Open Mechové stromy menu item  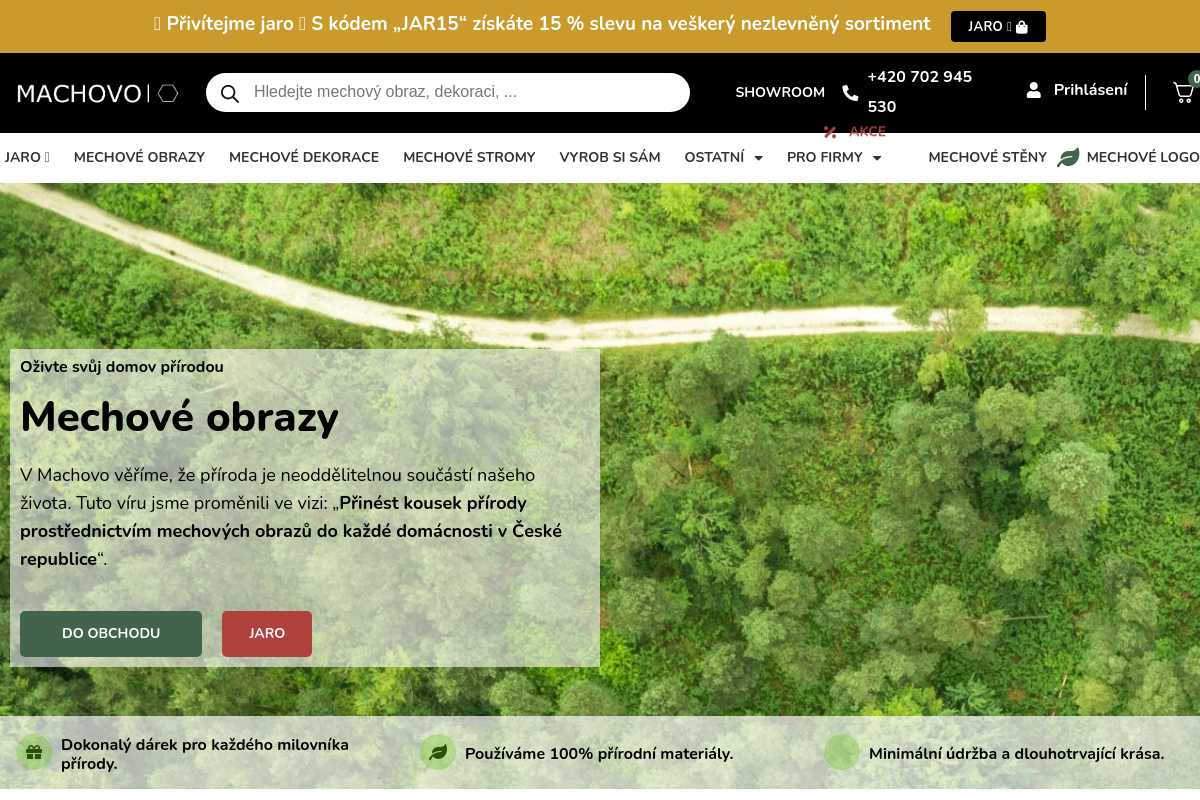tap(469, 157)
